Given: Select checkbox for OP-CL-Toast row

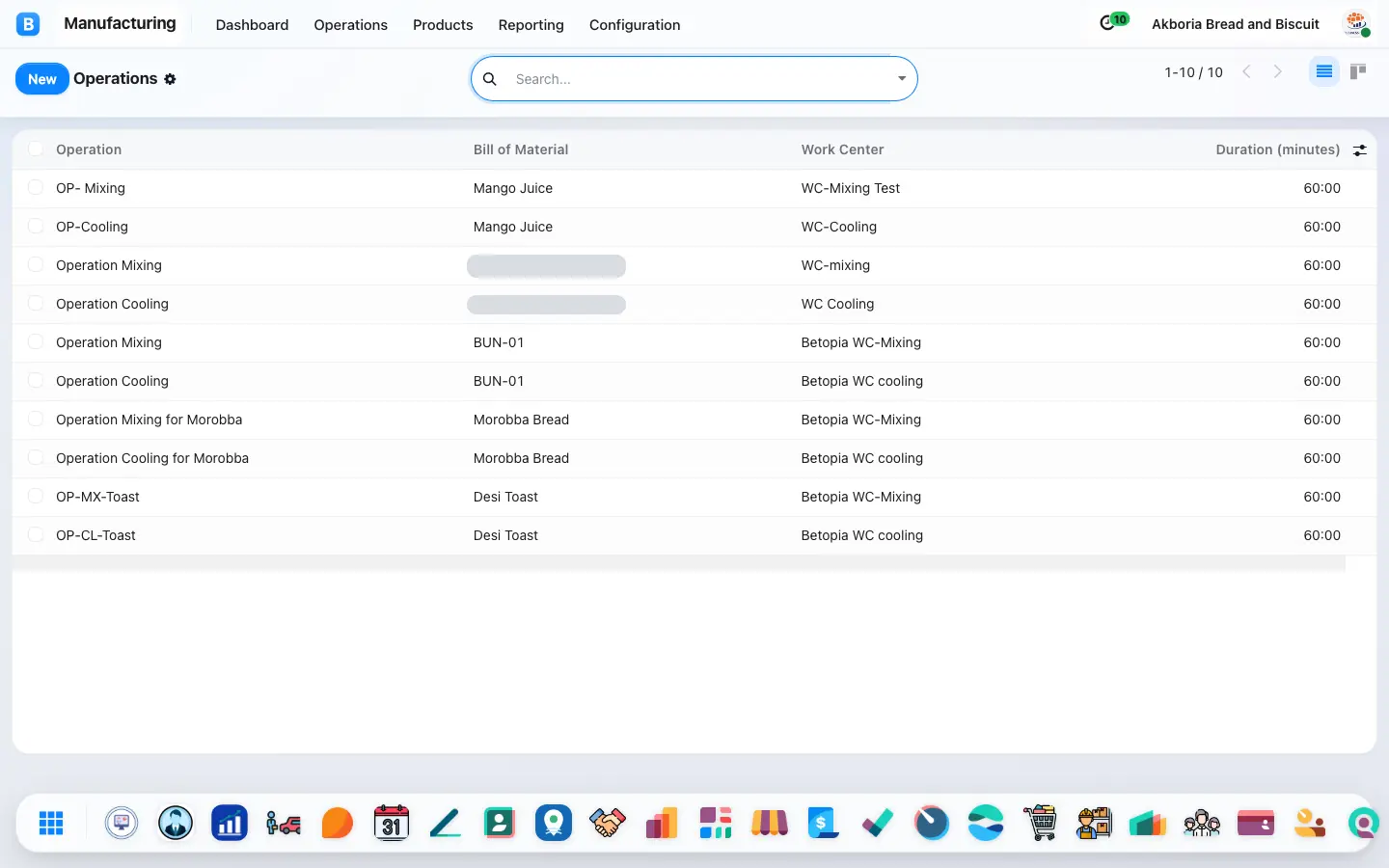Looking at the screenshot, I should coord(36,534).
